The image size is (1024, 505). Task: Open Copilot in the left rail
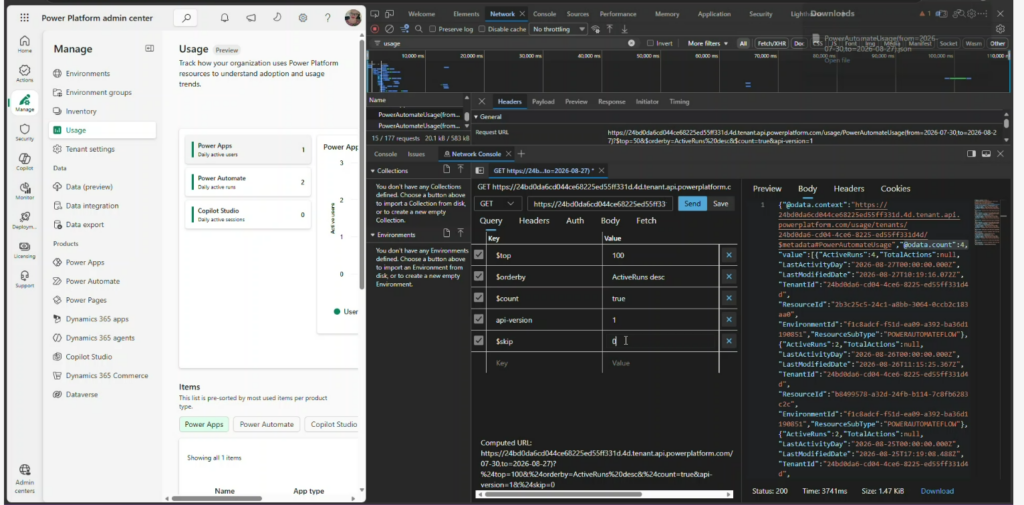pos(24,162)
